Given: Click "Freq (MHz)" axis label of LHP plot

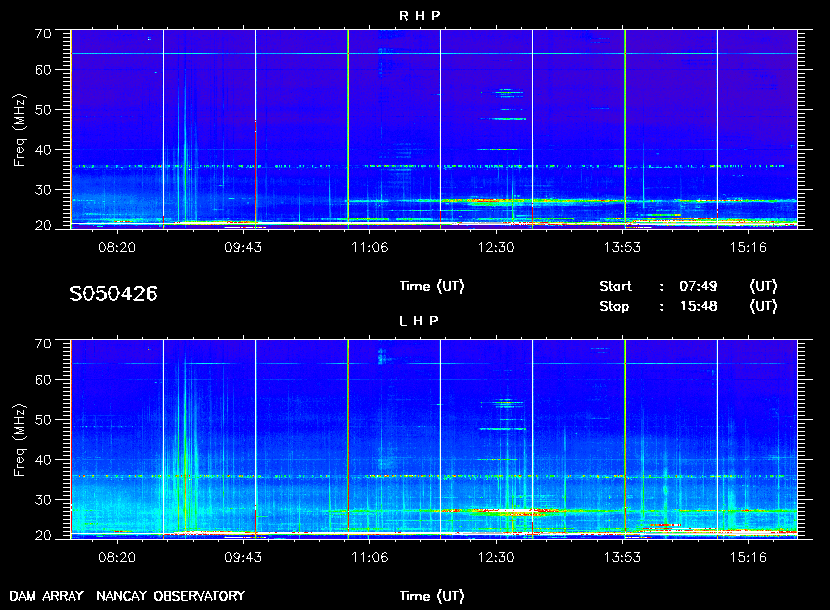Looking at the screenshot, I should [x=20, y=441].
